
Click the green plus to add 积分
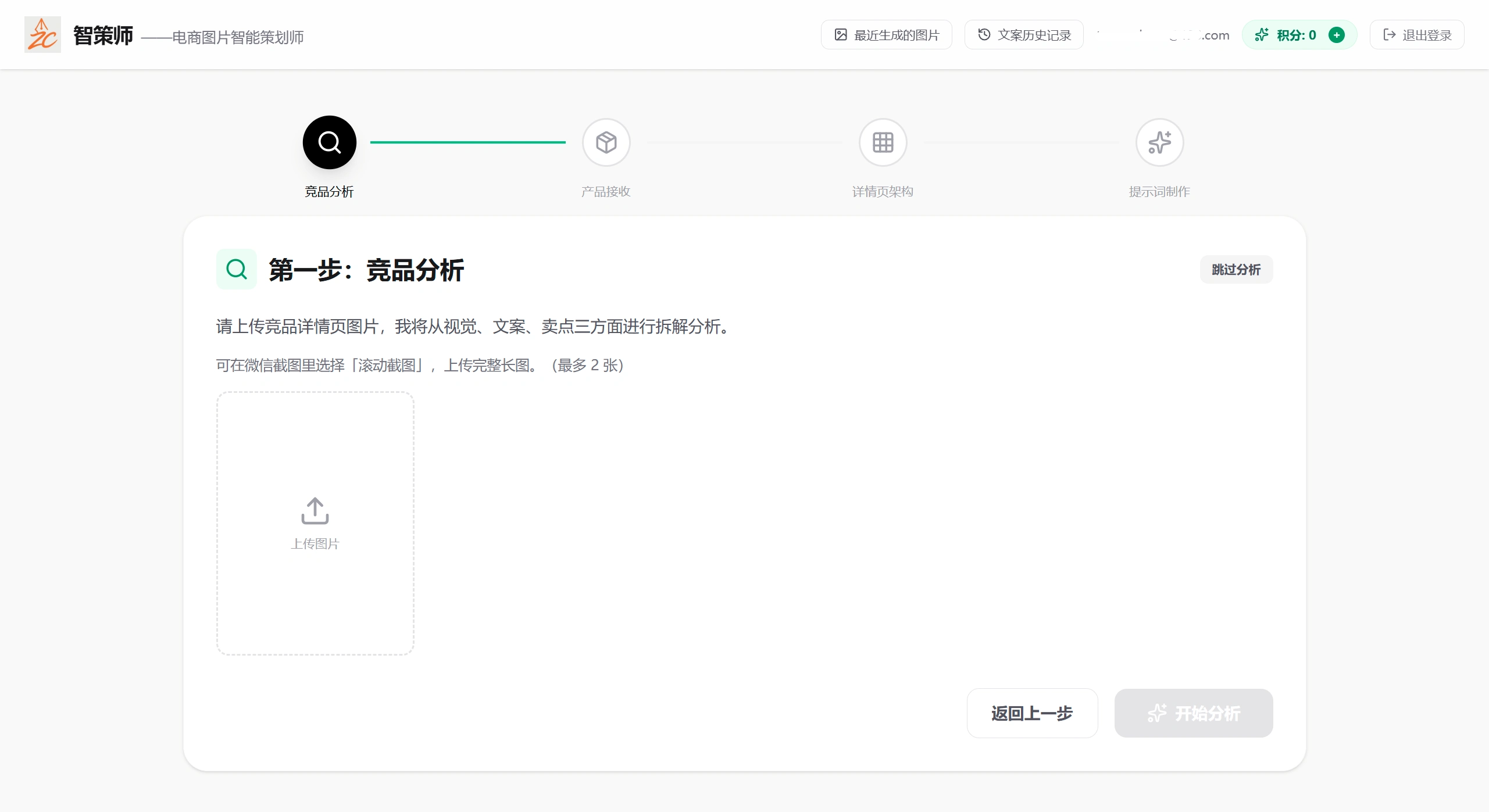point(1336,34)
